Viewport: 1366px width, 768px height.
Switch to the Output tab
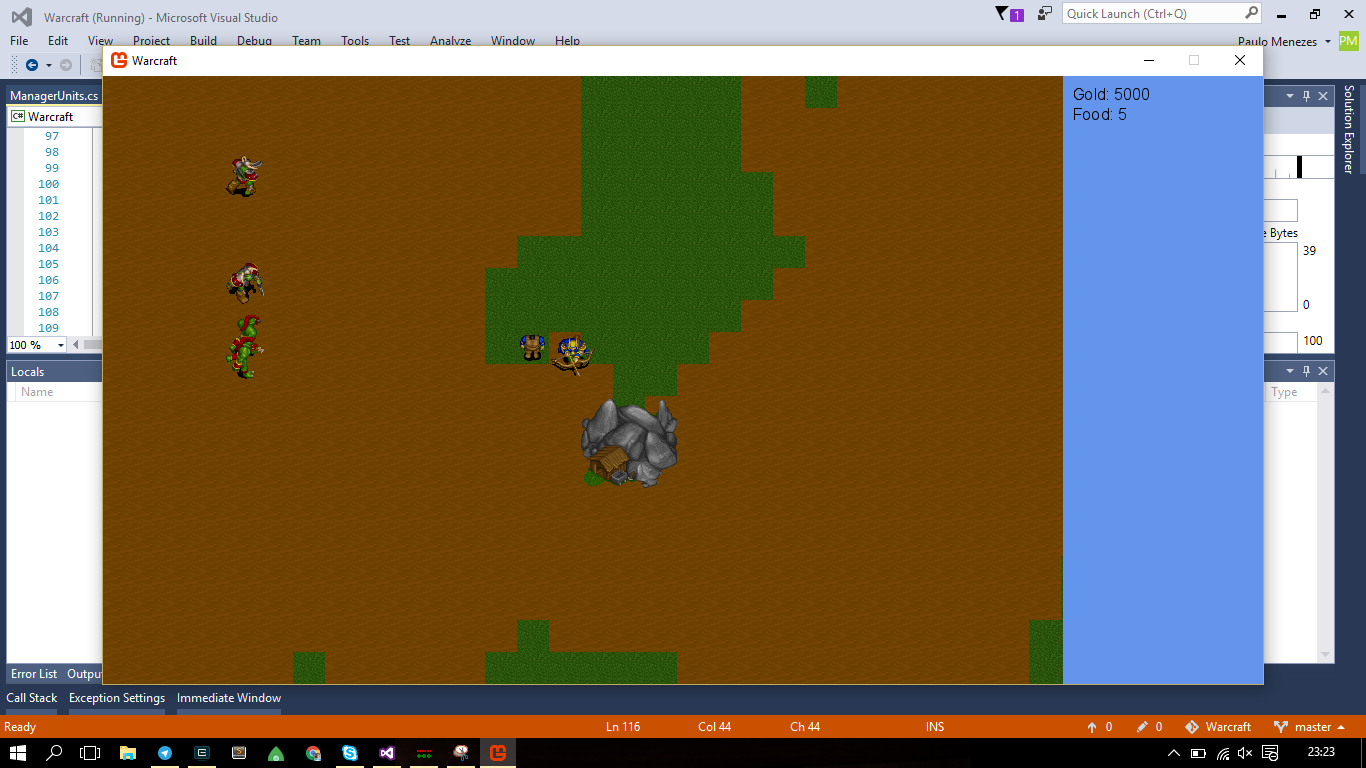tap(84, 674)
